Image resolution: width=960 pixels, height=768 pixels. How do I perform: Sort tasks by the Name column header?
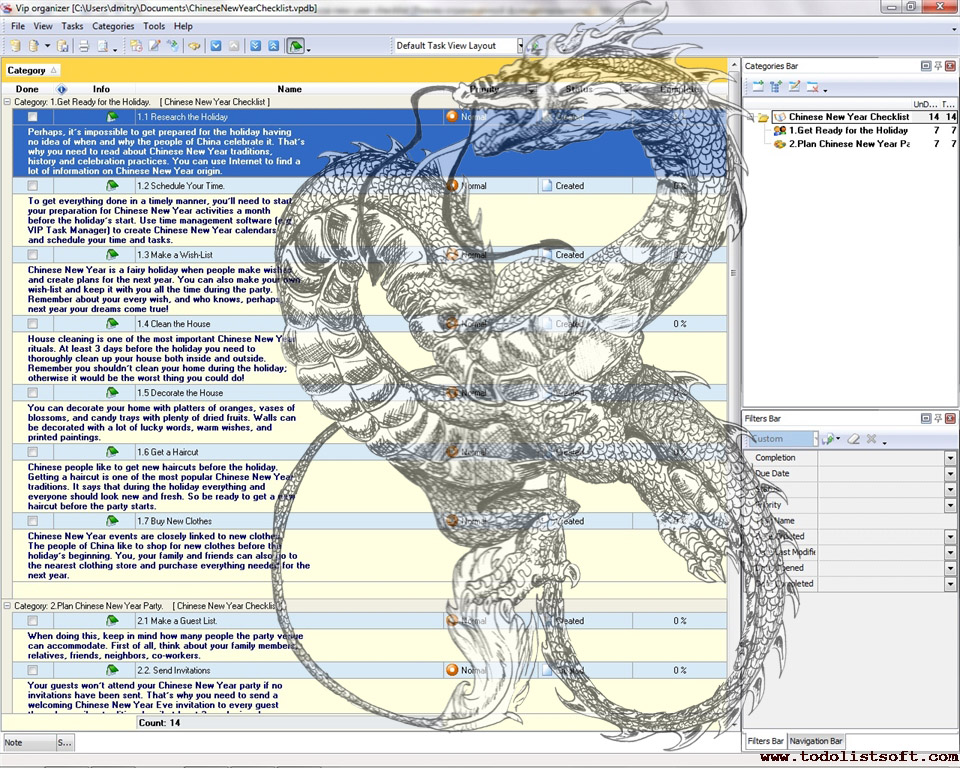[289, 89]
